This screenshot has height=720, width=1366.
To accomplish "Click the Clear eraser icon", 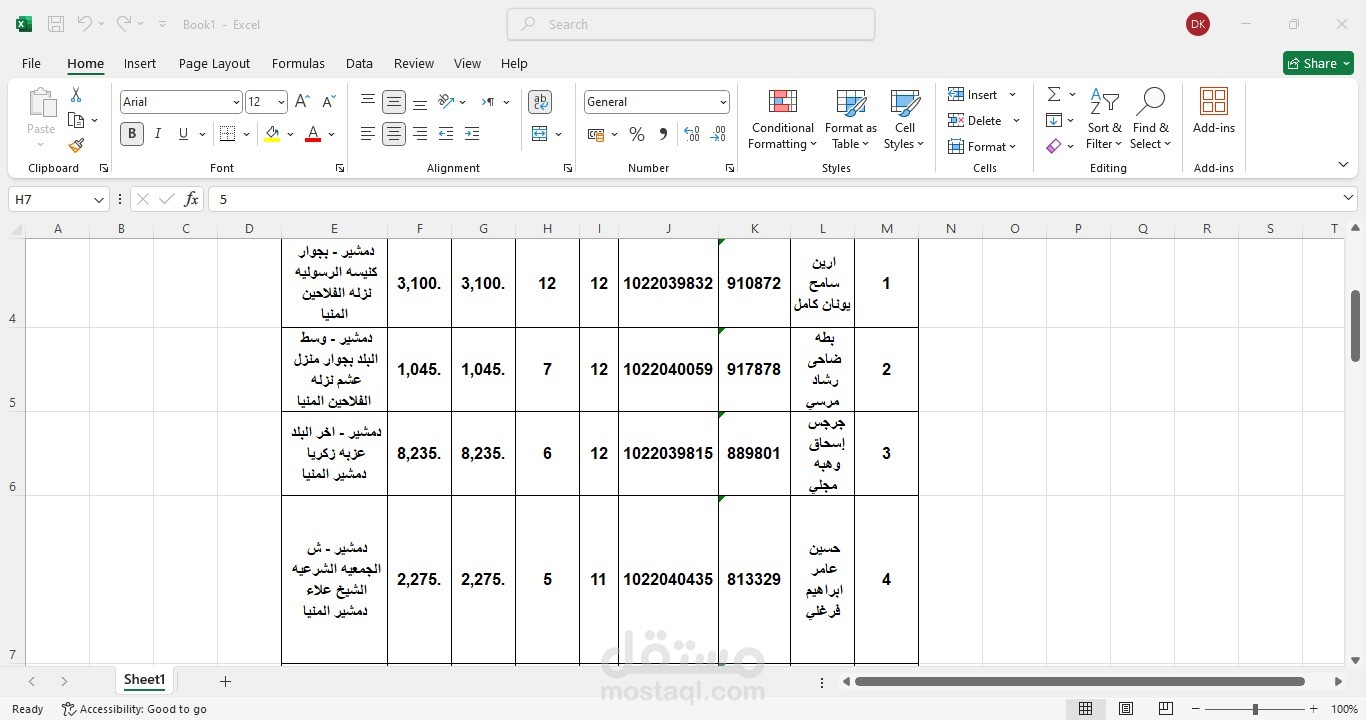I will click(1054, 146).
